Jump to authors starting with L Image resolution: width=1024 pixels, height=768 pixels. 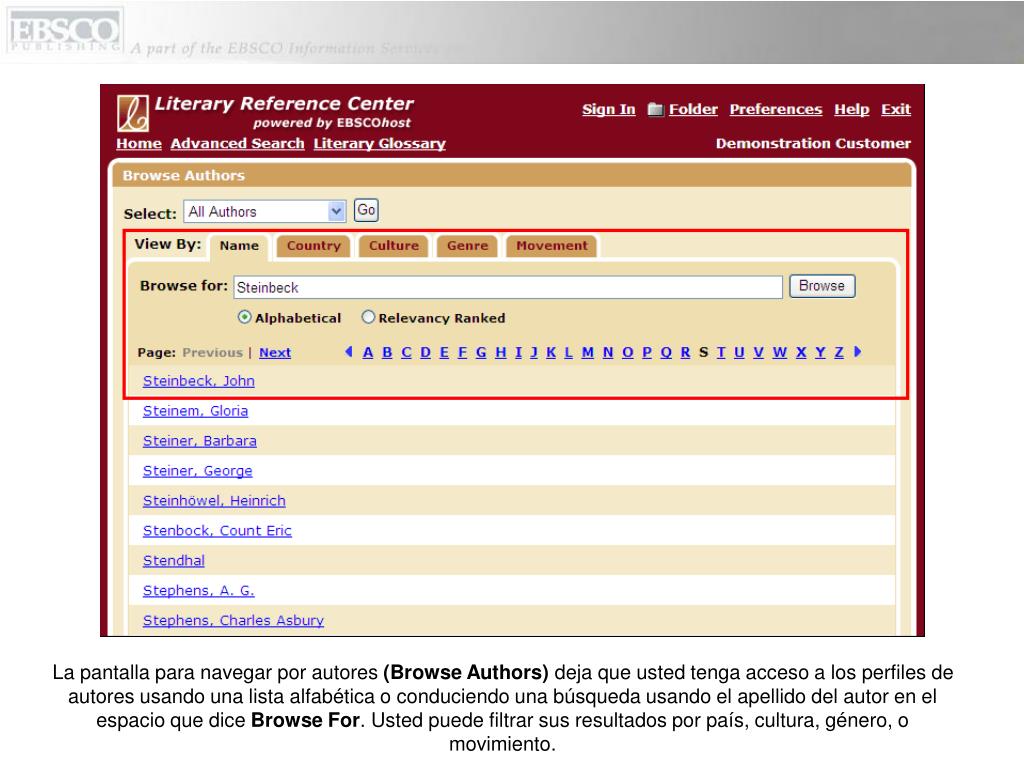click(569, 353)
